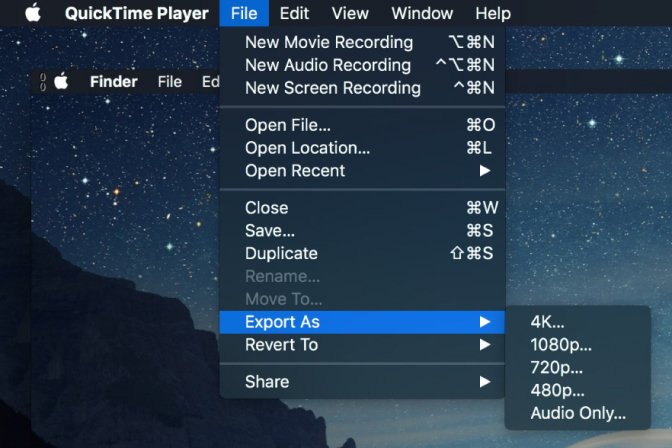Open the View menu

coord(350,13)
